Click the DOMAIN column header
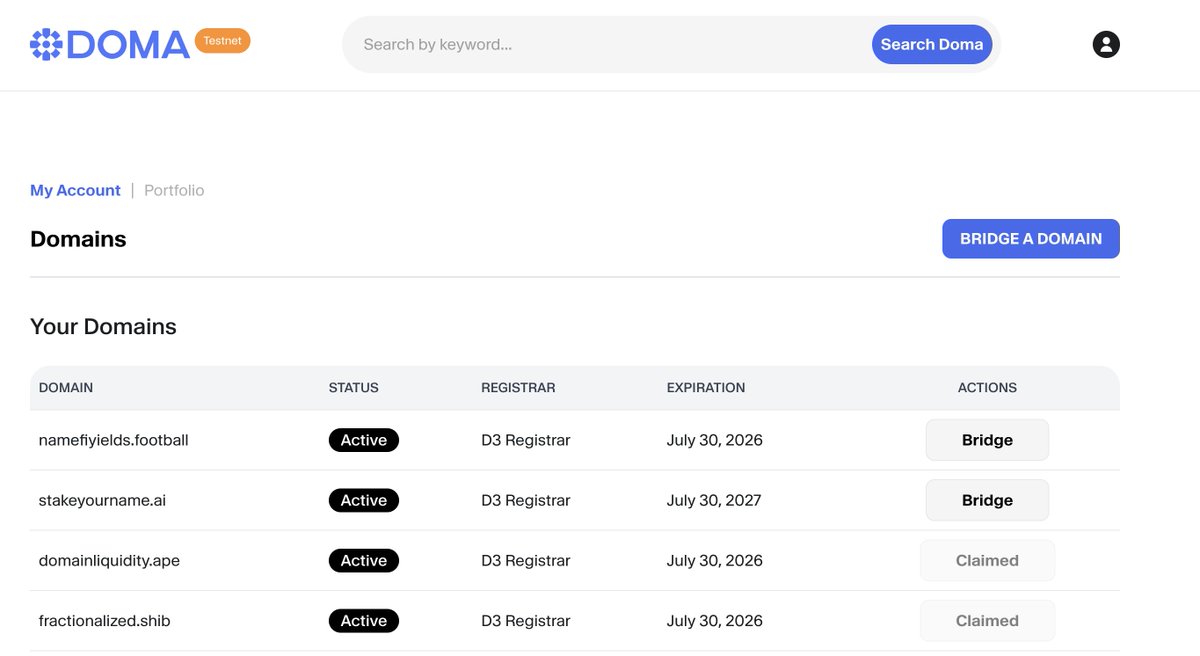This screenshot has width=1200, height=656. point(65,387)
